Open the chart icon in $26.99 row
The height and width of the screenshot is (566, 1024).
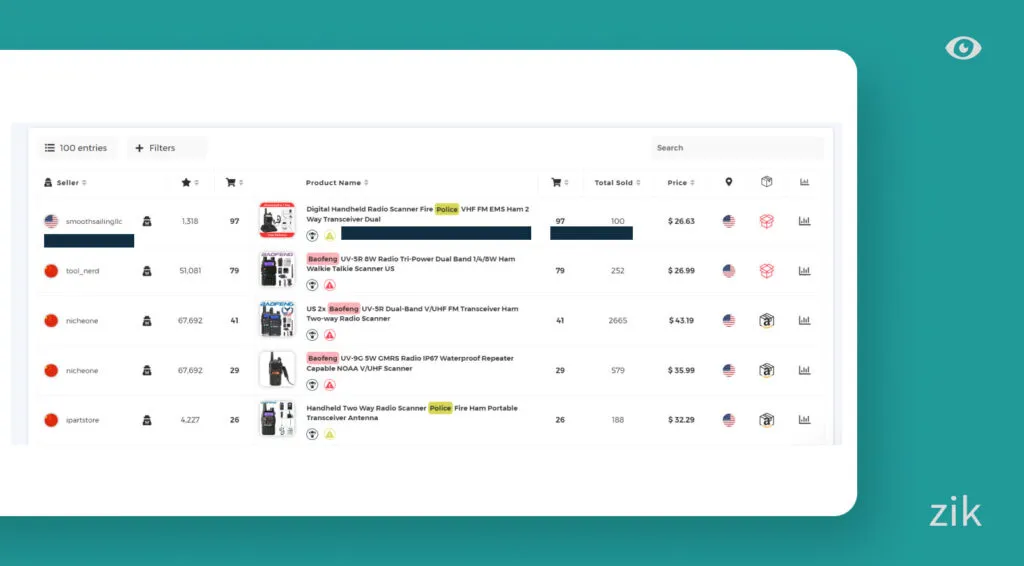coord(805,271)
